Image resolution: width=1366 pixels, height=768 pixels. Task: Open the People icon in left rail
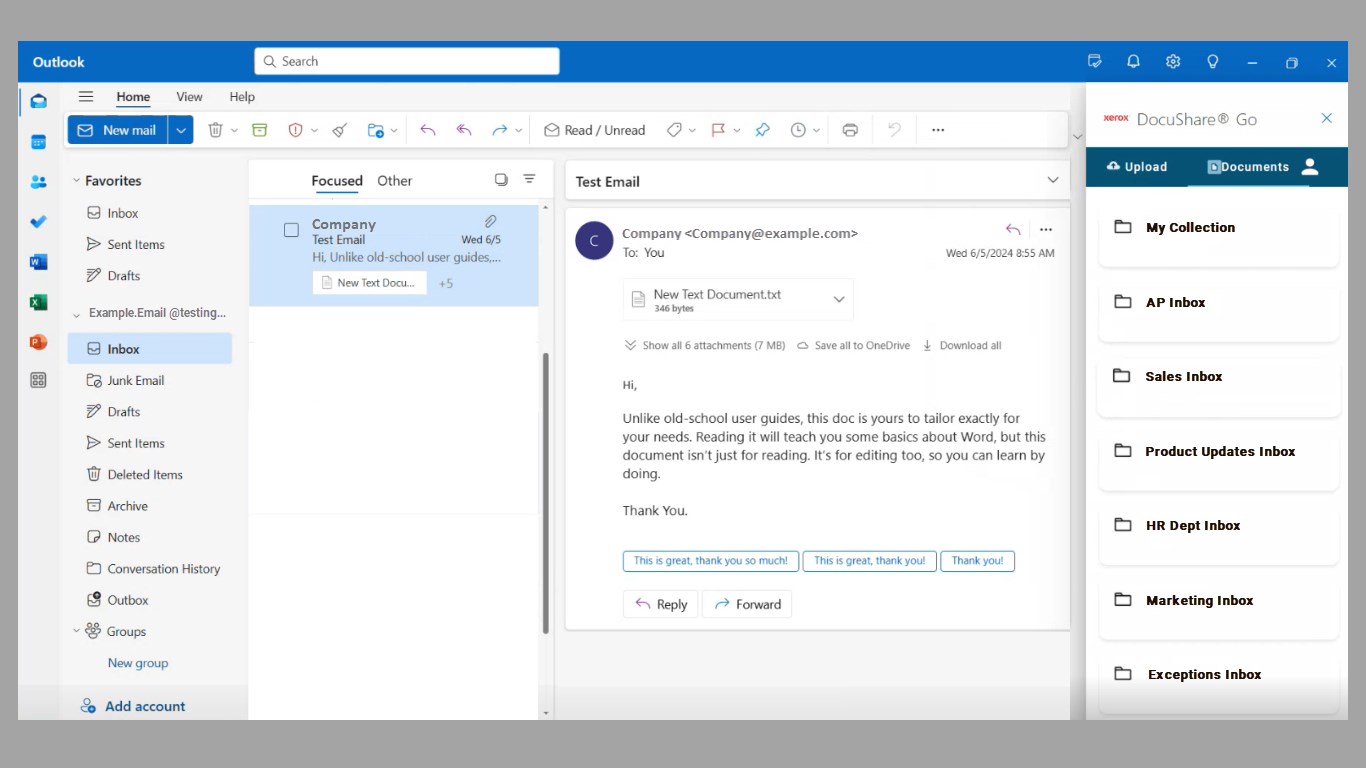(x=38, y=182)
